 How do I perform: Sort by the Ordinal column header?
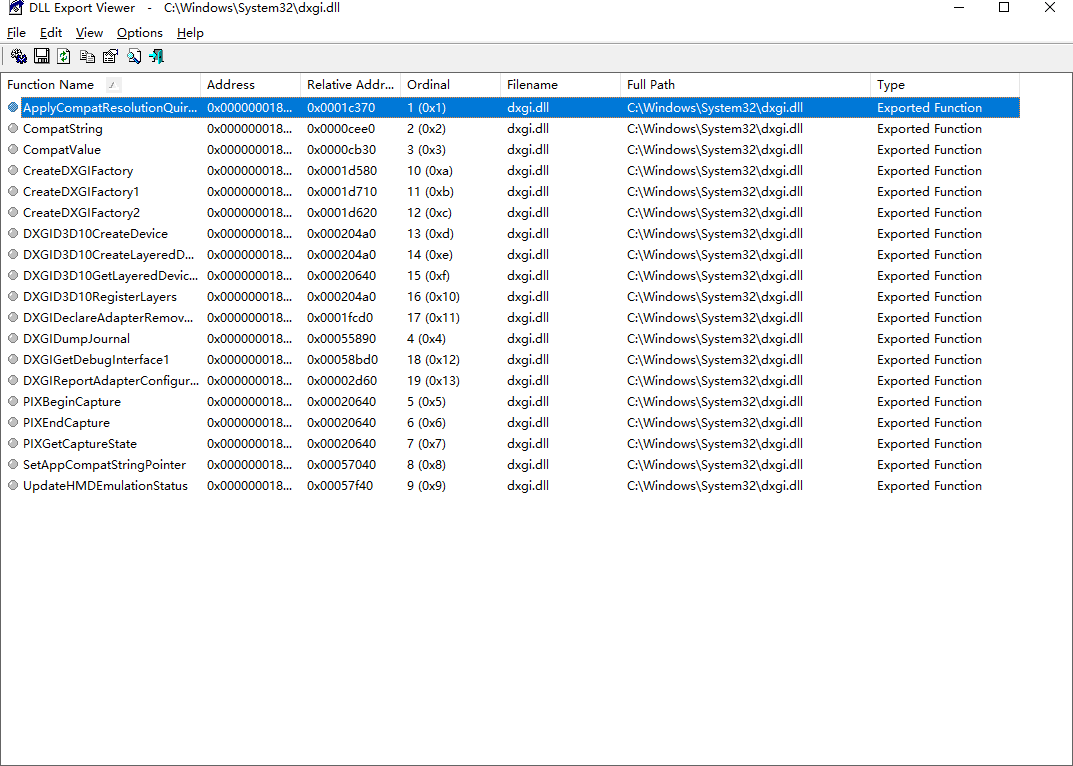(450, 85)
